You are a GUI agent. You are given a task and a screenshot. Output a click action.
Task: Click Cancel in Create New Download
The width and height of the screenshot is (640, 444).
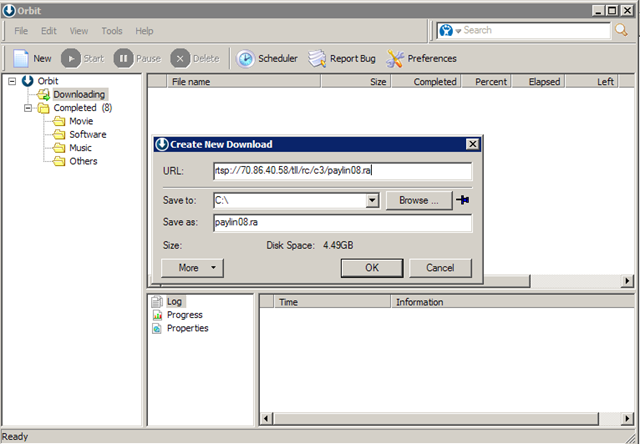coord(440,268)
